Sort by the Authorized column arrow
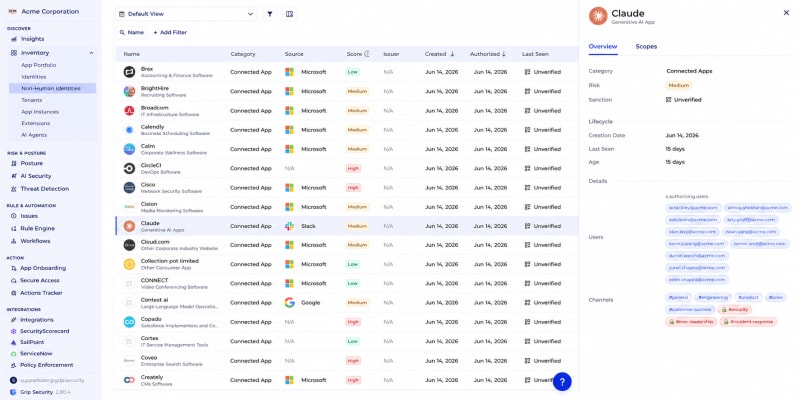This screenshot has width=800, height=400. pos(504,54)
